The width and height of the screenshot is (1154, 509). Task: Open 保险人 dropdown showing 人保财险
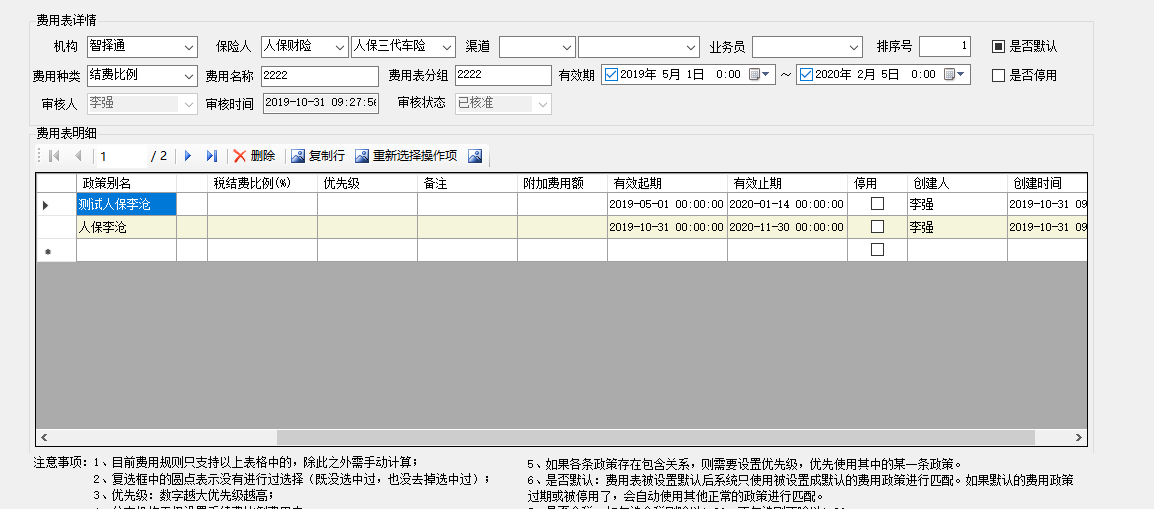click(339, 47)
